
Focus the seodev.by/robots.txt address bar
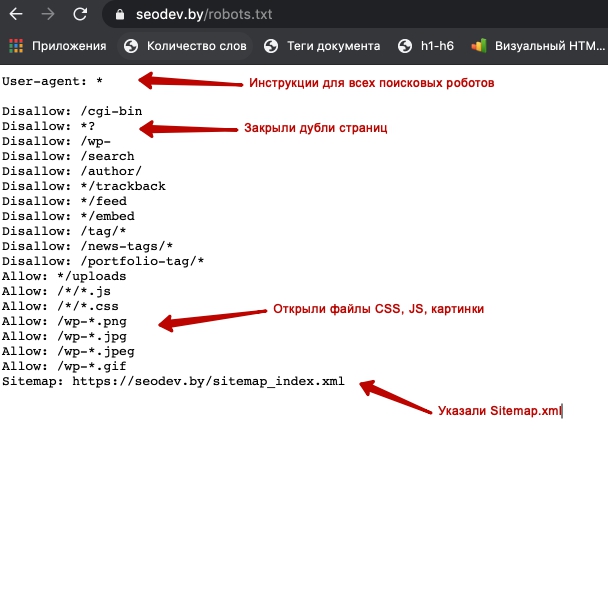click(x=300, y=15)
